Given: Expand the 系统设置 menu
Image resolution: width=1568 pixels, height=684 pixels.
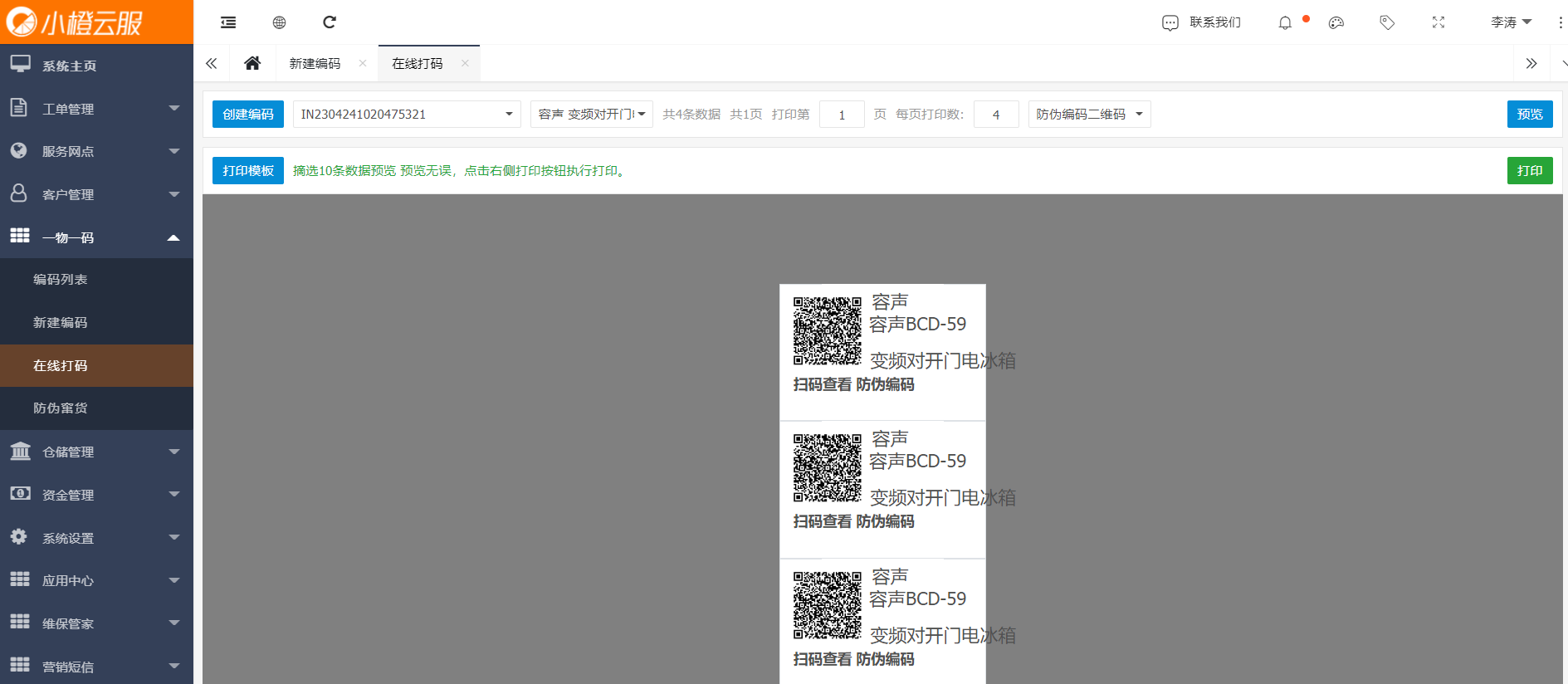Looking at the screenshot, I should 96,538.
